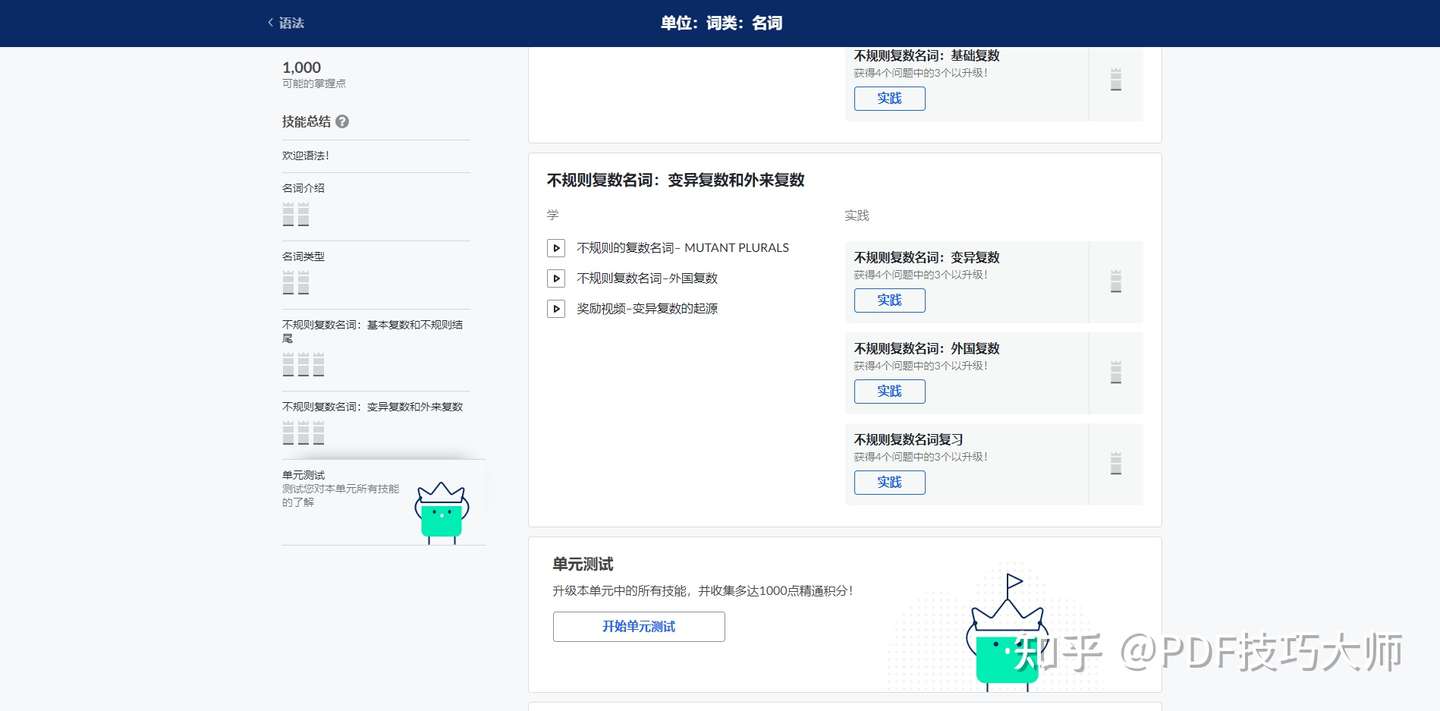
Task: Click practice title 不规则复数名词复习
Action: (908, 439)
